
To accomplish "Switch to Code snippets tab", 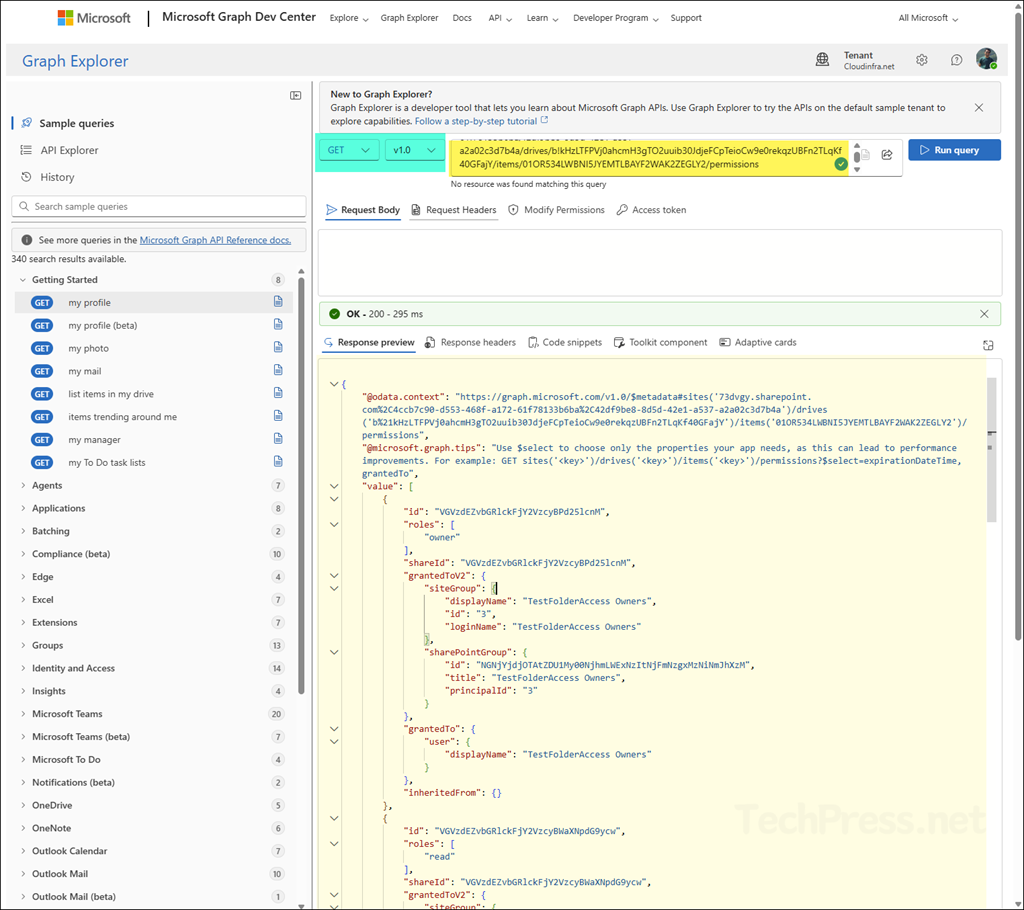I will pyautogui.click(x=565, y=342).
